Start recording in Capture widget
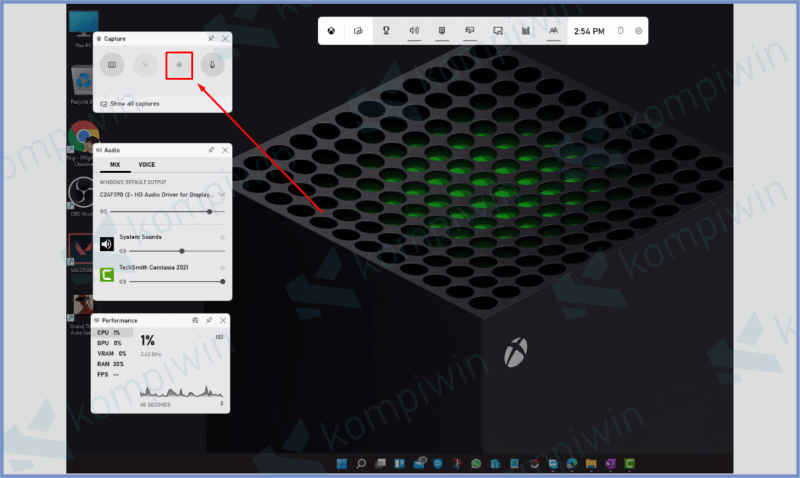 pos(179,65)
